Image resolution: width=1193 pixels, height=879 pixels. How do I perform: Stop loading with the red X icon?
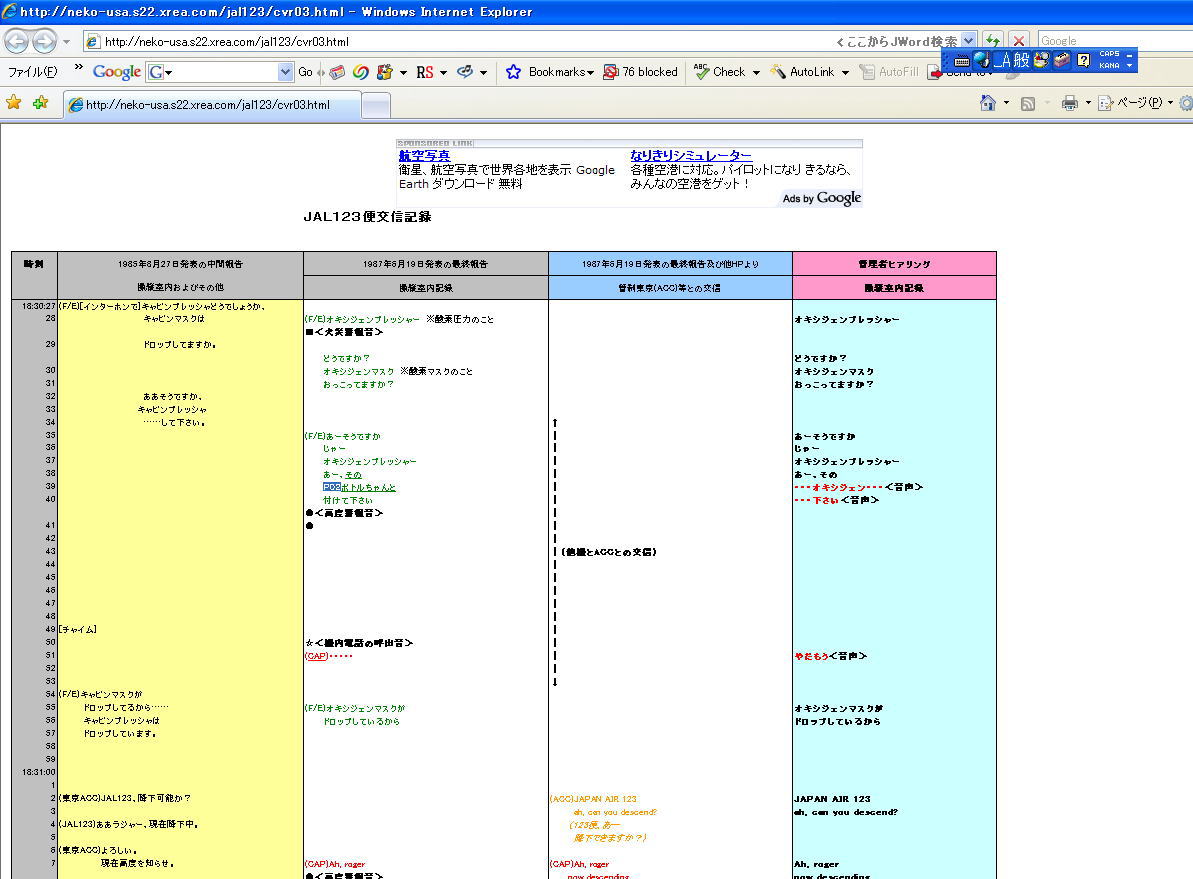point(1020,40)
